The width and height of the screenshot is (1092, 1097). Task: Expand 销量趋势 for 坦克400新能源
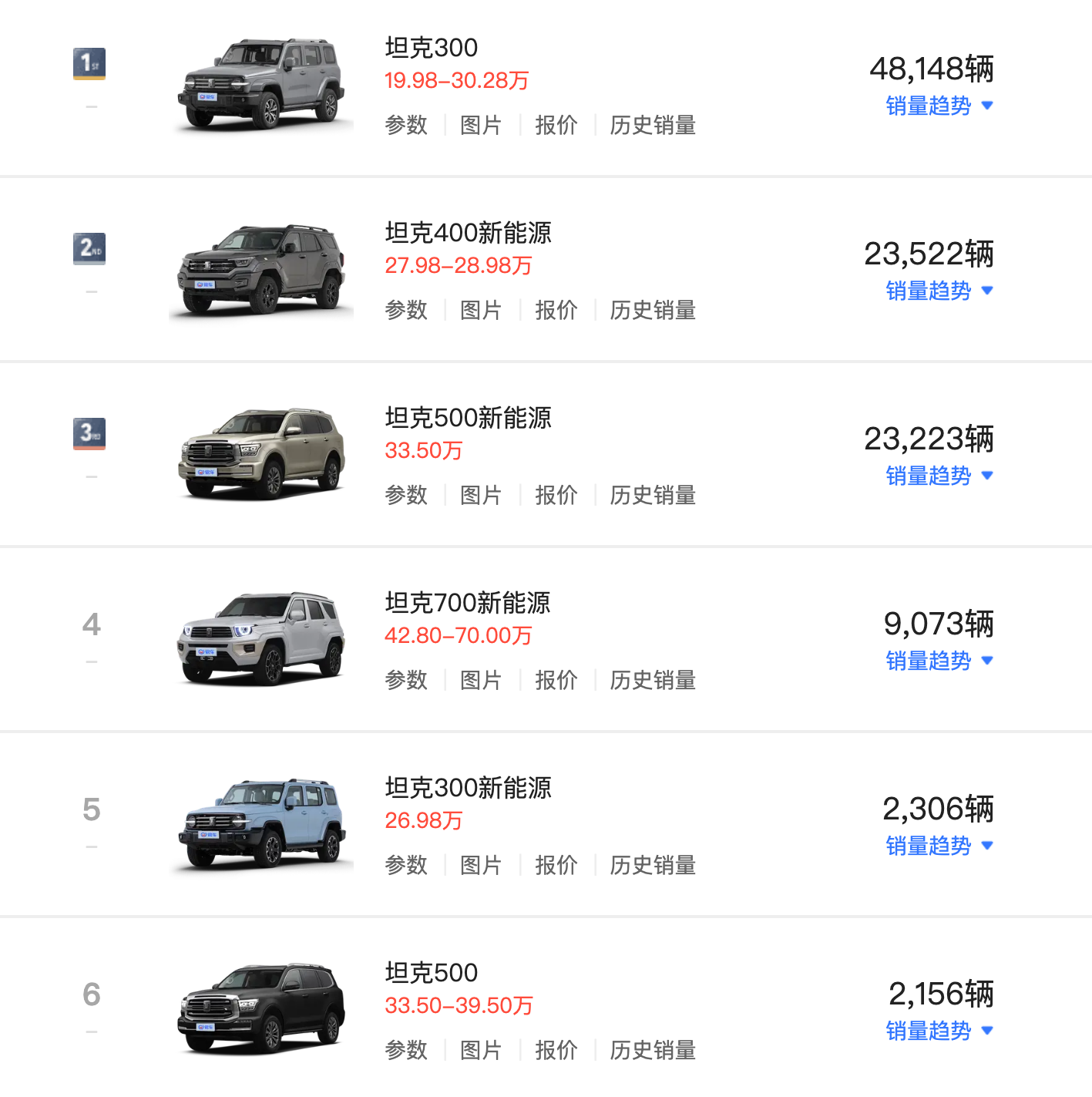tap(939, 291)
